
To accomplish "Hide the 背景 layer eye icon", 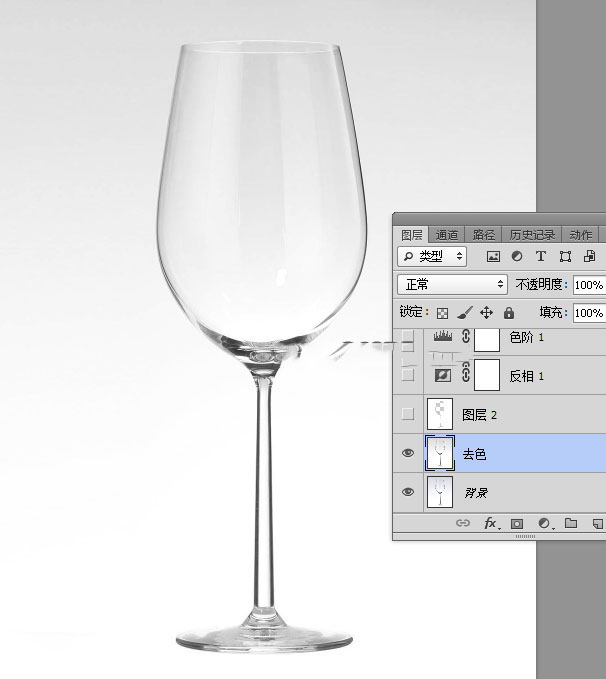I will pos(408,492).
